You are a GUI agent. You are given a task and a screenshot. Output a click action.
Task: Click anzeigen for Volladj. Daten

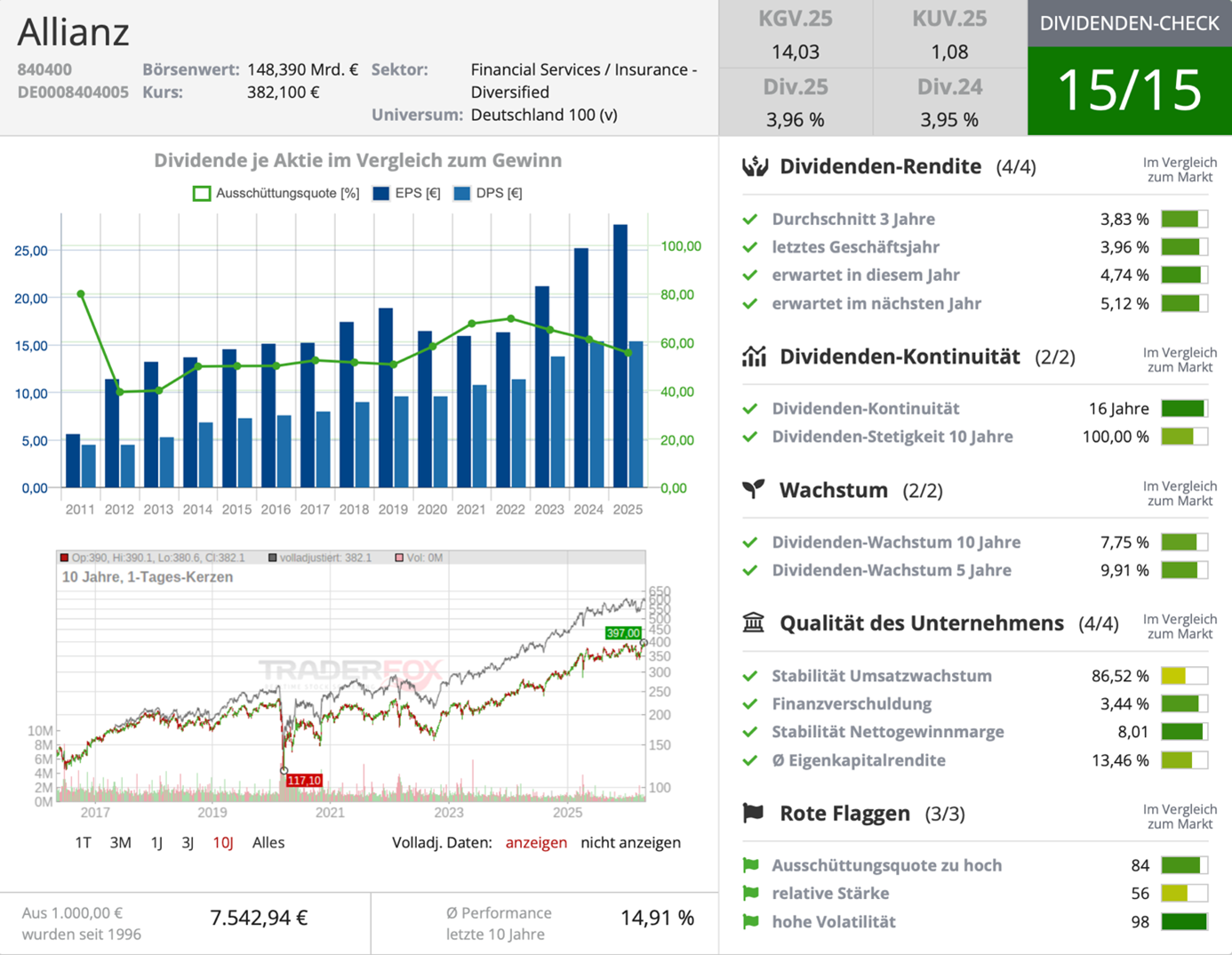[x=536, y=842]
